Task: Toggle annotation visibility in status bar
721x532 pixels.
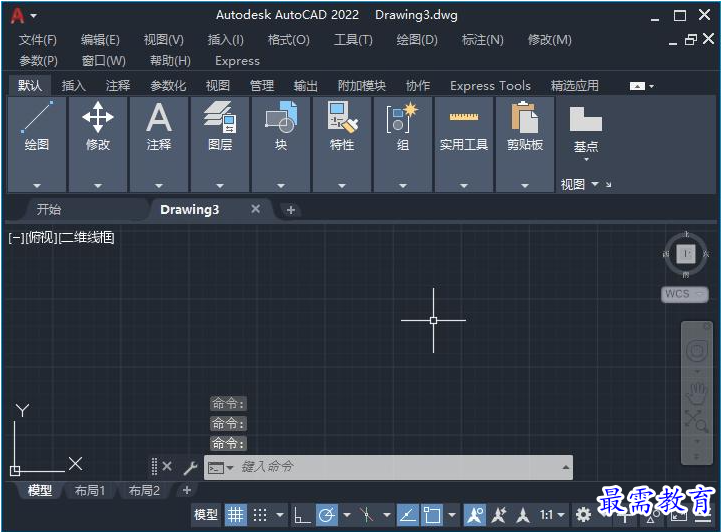Action: tap(475, 515)
